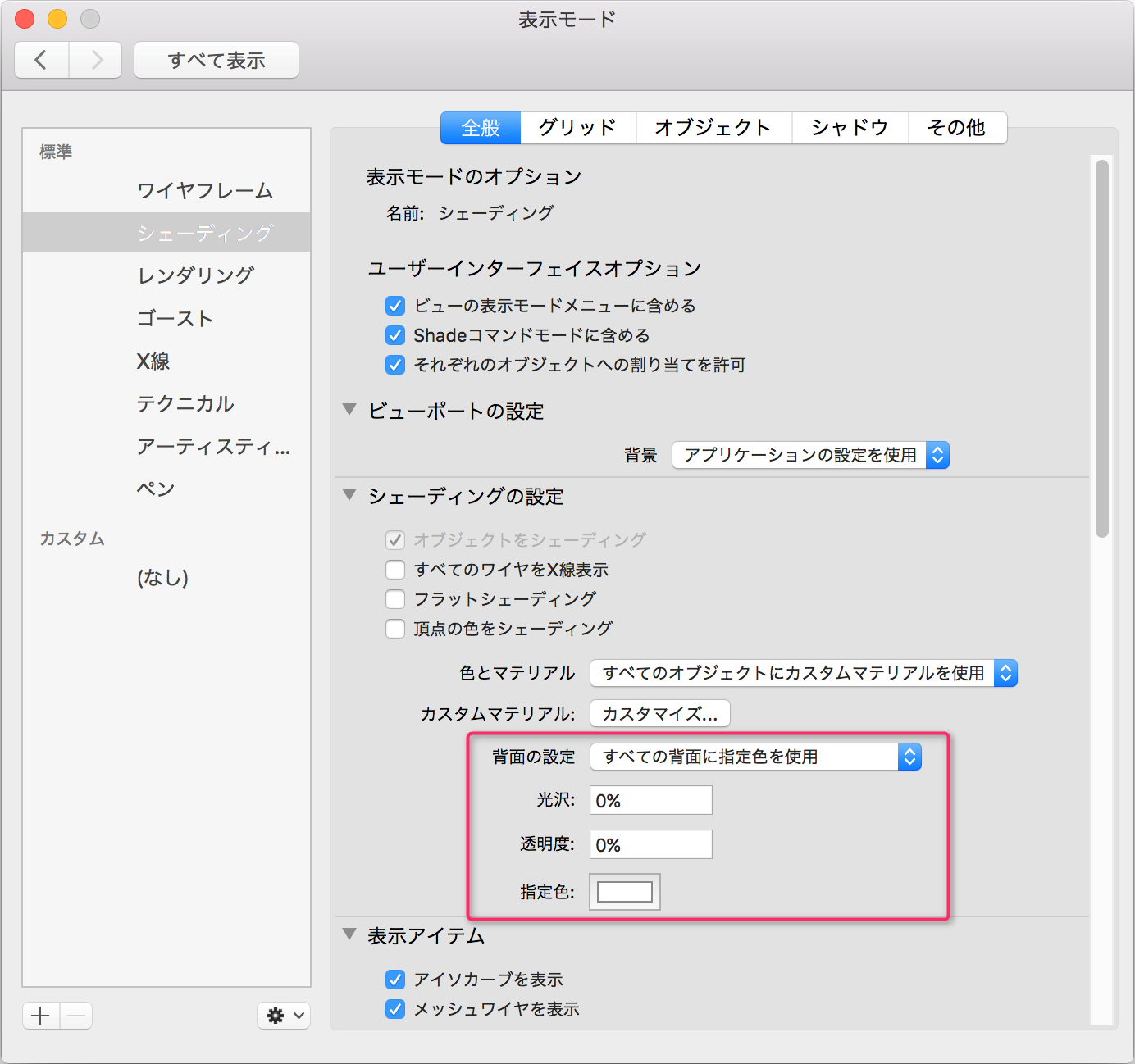The image size is (1135, 1064).
Task: Open the 背景 dropdown menu
Action: [x=810, y=455]
